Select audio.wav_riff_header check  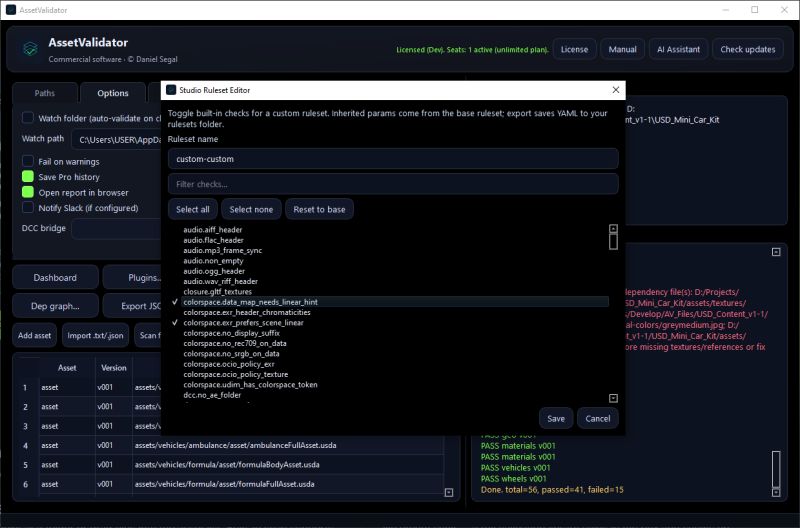[220, 281]
